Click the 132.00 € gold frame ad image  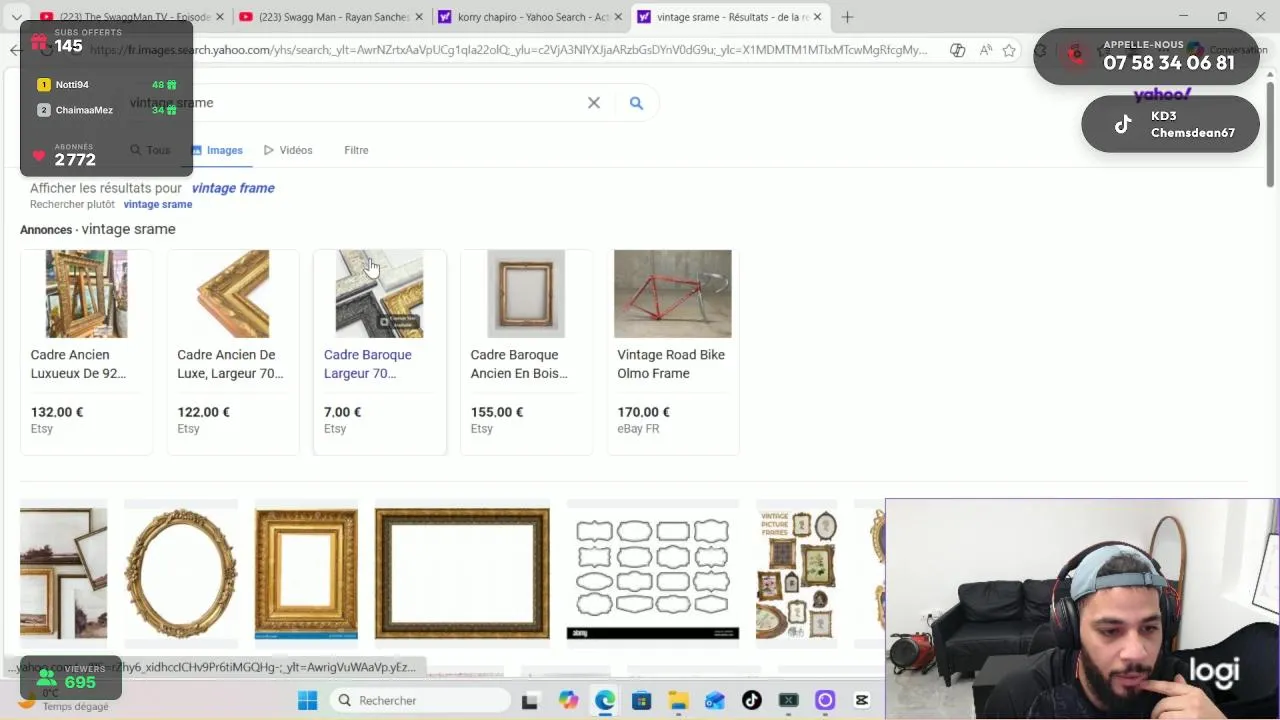(86, 294)
